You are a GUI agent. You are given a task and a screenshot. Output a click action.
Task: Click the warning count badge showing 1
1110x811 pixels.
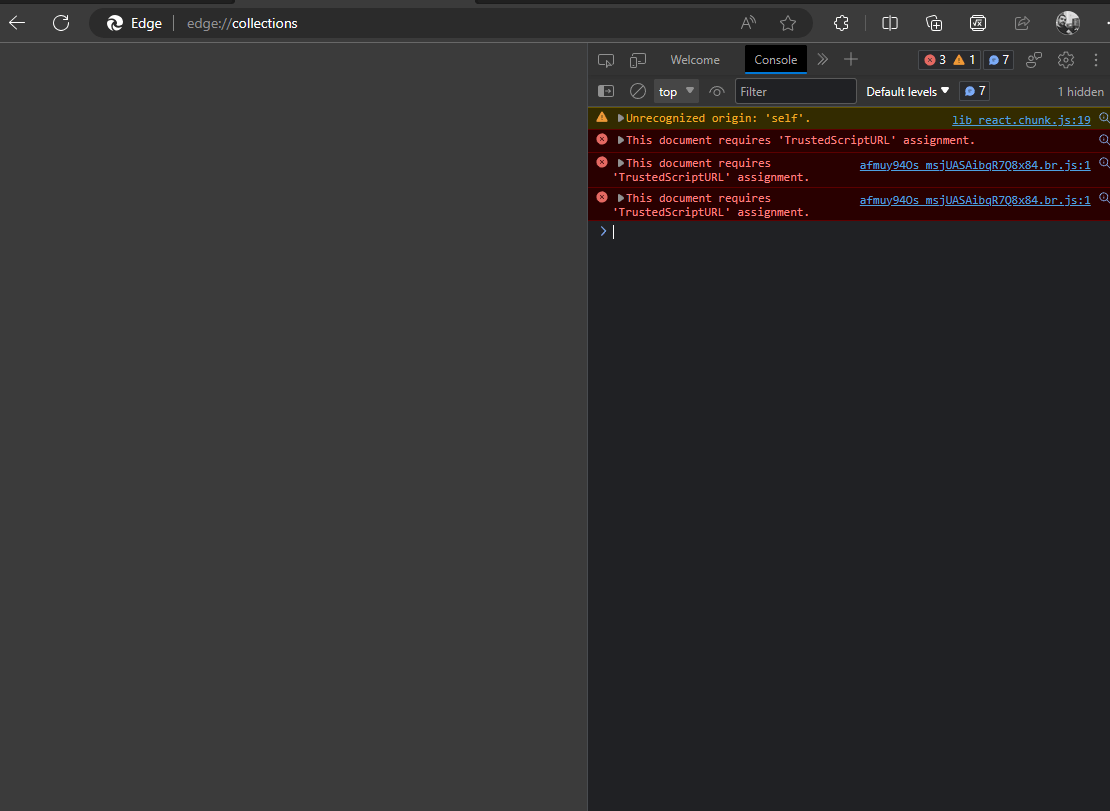click(x=964, y=60)
